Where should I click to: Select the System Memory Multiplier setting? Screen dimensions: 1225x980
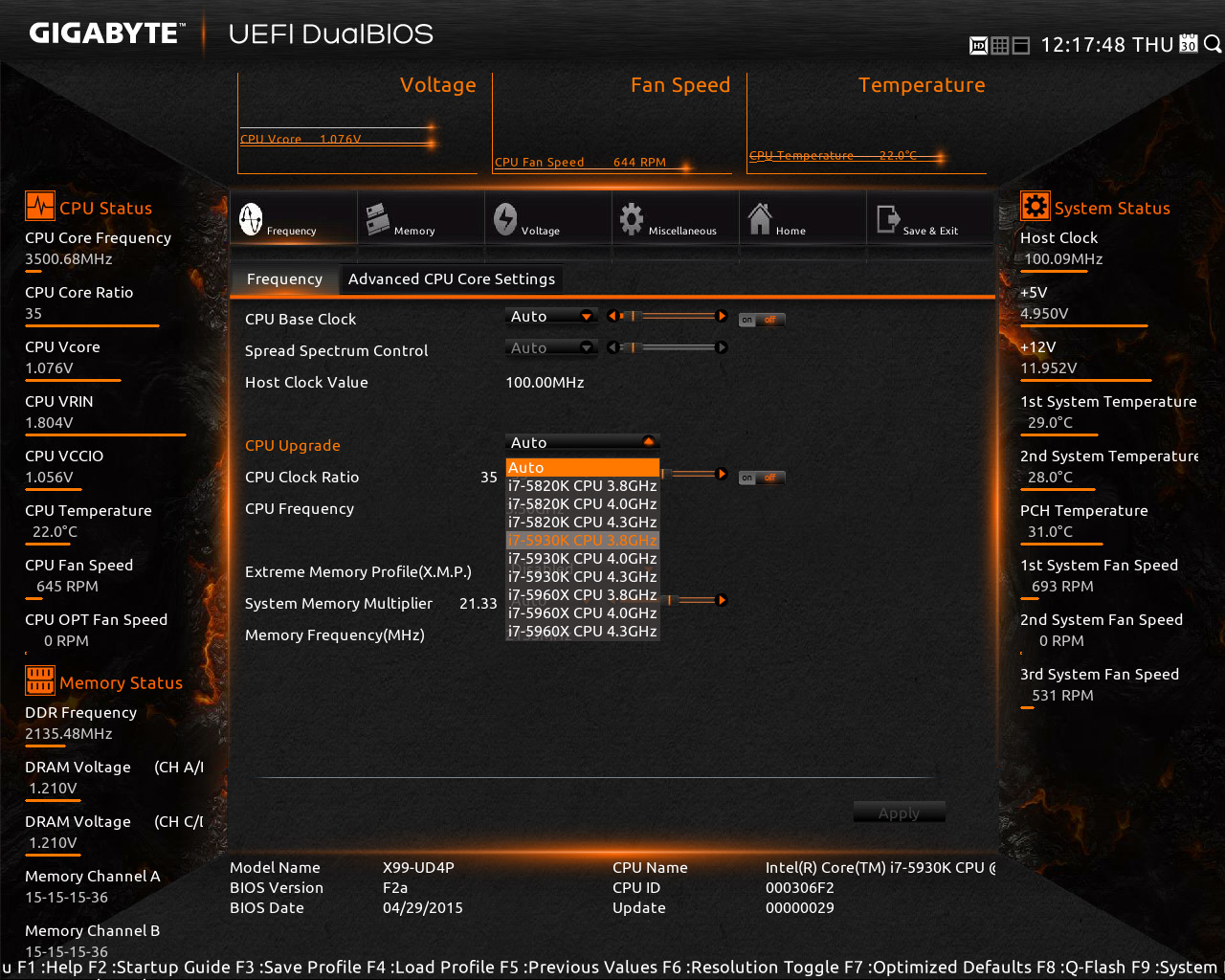point(339,604)
